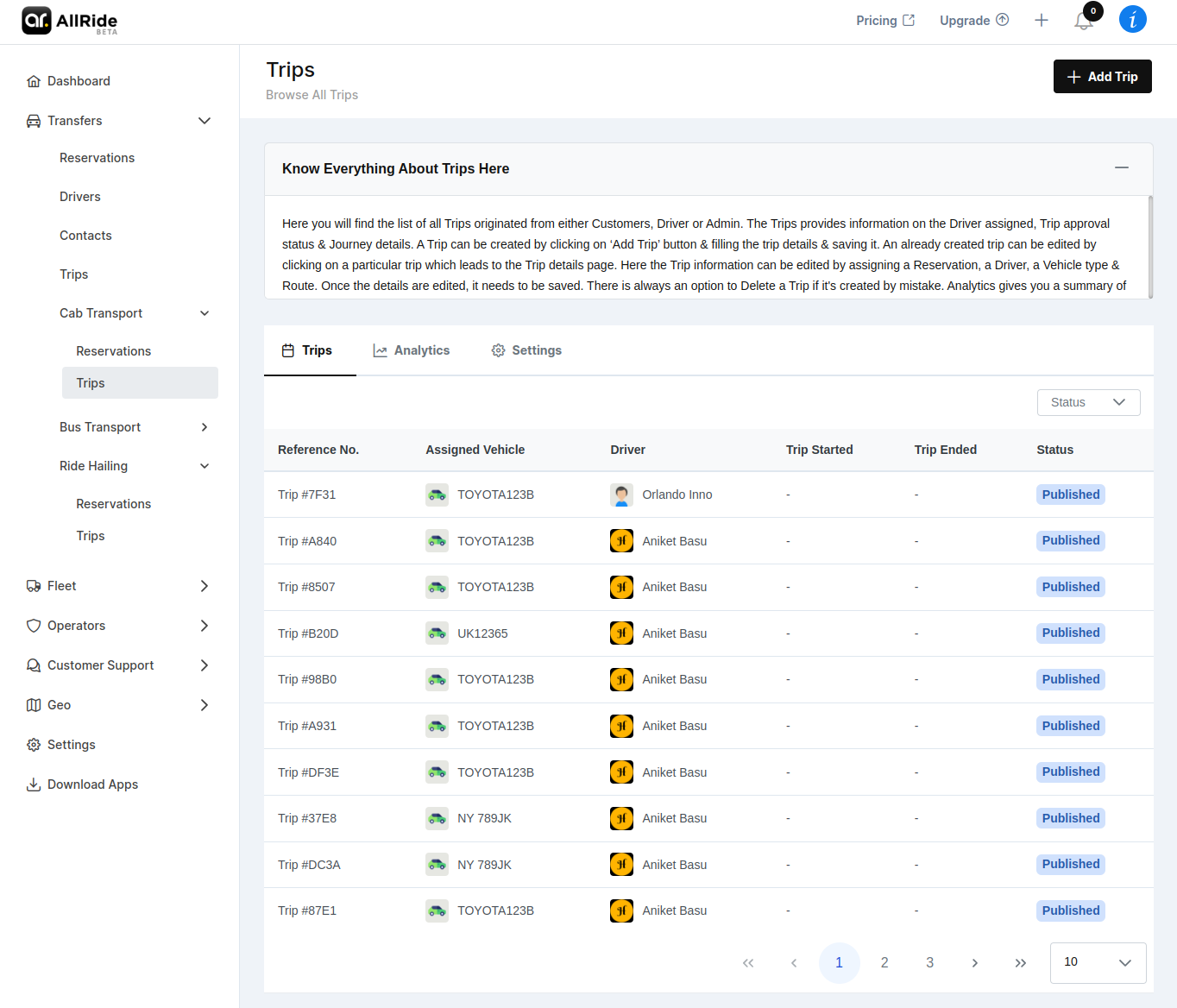This screenshot has width=1177, height=1008.
Task: Click the plus icon in top bar
Action: [1042, 21]
